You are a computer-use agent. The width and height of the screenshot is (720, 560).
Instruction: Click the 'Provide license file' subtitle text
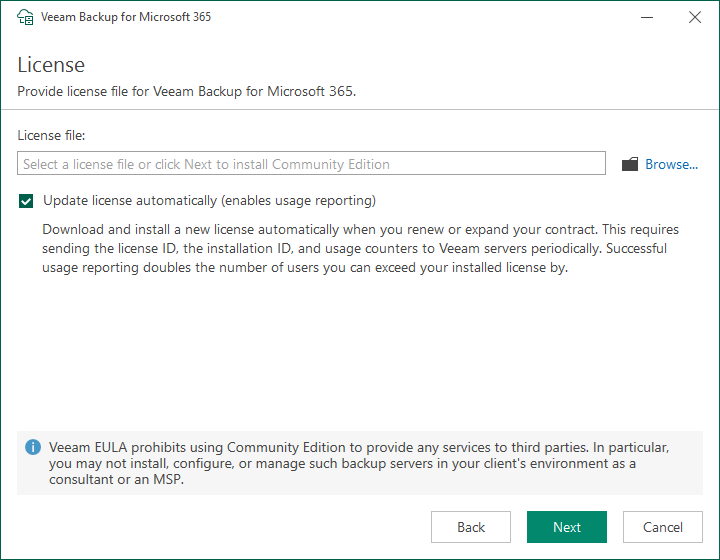click(x=186, y=91)
